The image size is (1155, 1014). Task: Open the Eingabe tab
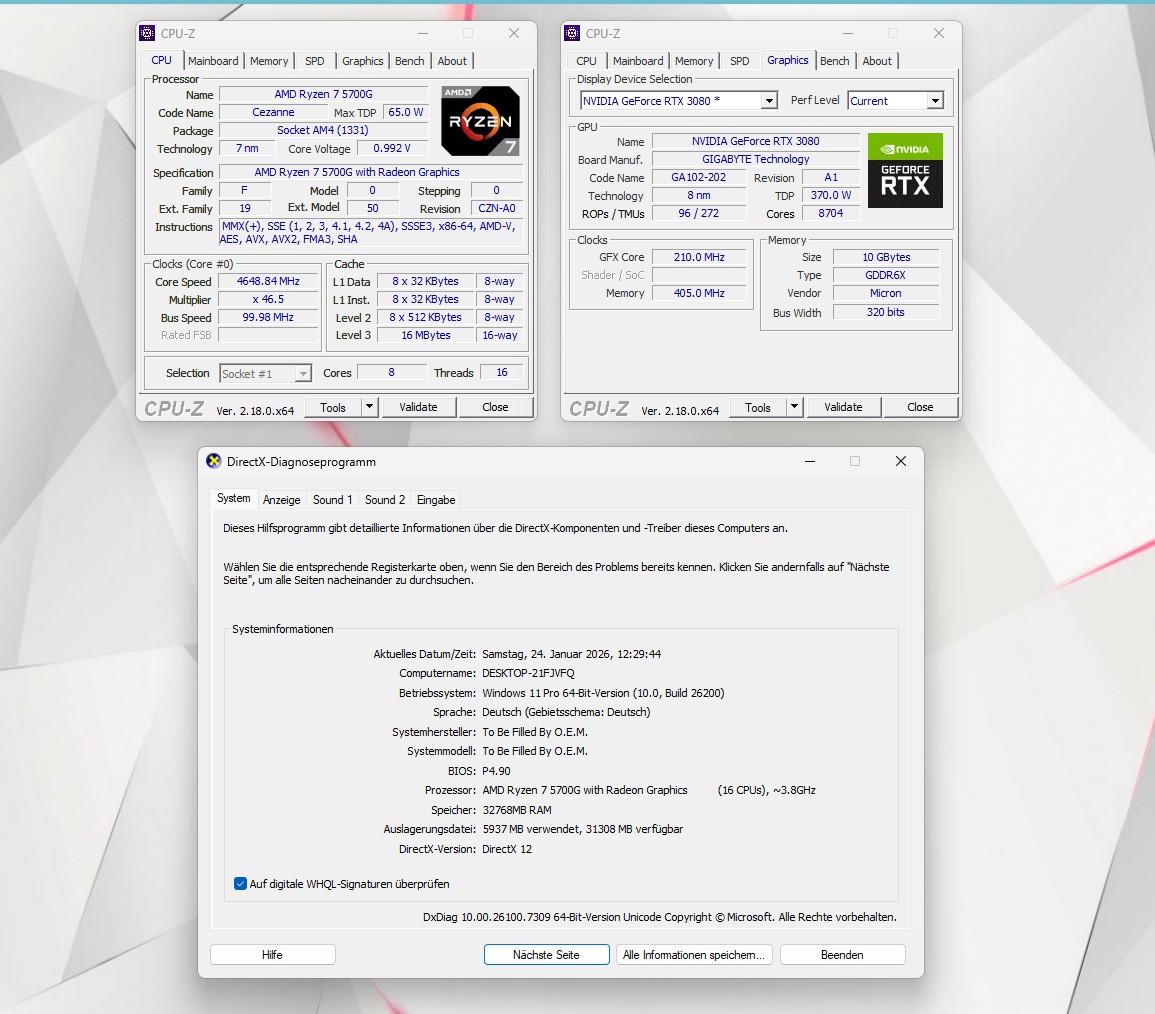tap(436, 500)
